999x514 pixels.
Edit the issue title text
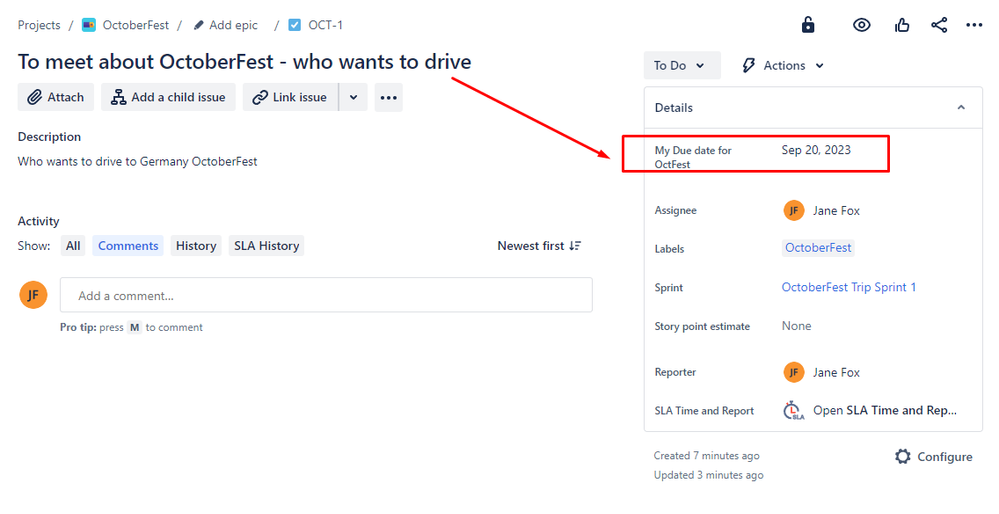click(245, 62)
